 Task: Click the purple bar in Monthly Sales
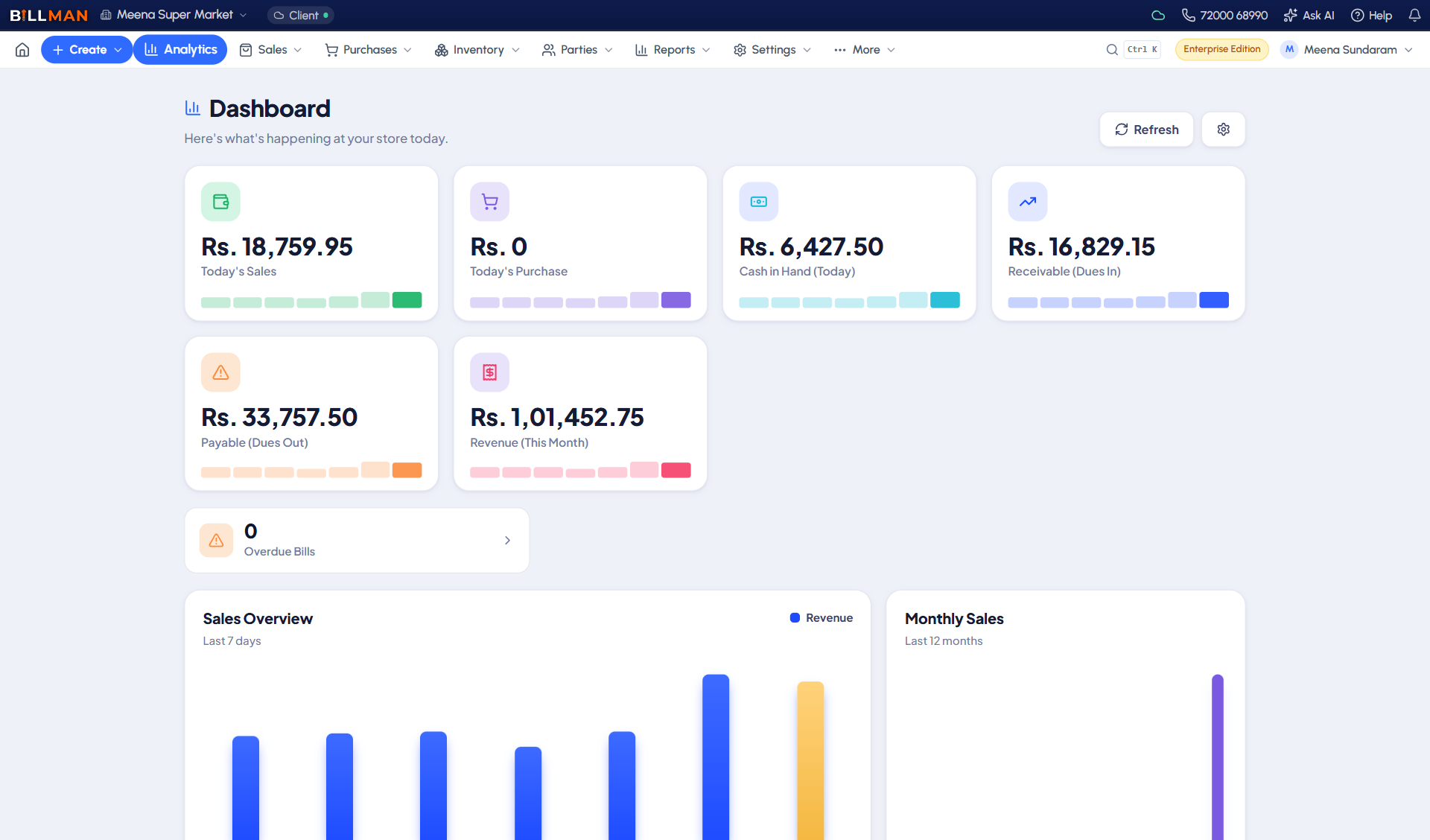pos(1218,757)
